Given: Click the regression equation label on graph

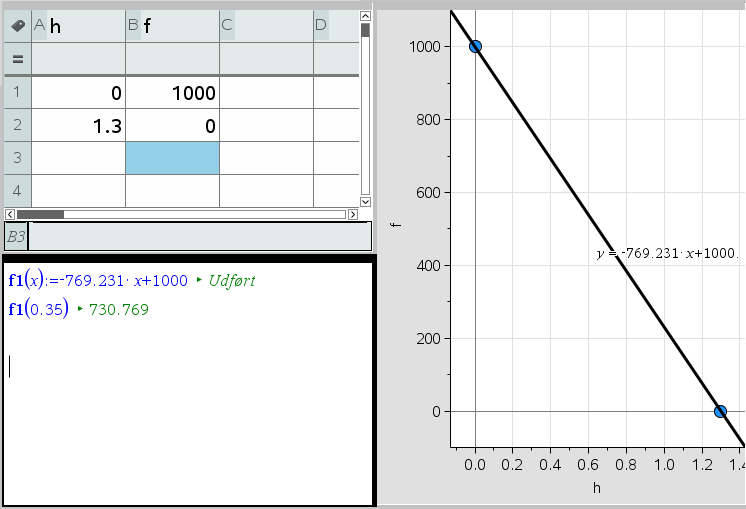Looking at the screenshot, I should click(666, 254).
